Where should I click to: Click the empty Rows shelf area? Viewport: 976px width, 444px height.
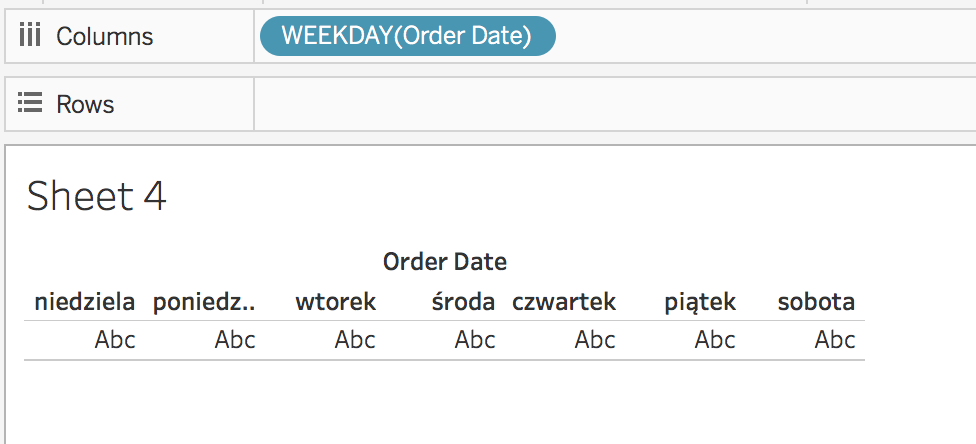[610, 103]
